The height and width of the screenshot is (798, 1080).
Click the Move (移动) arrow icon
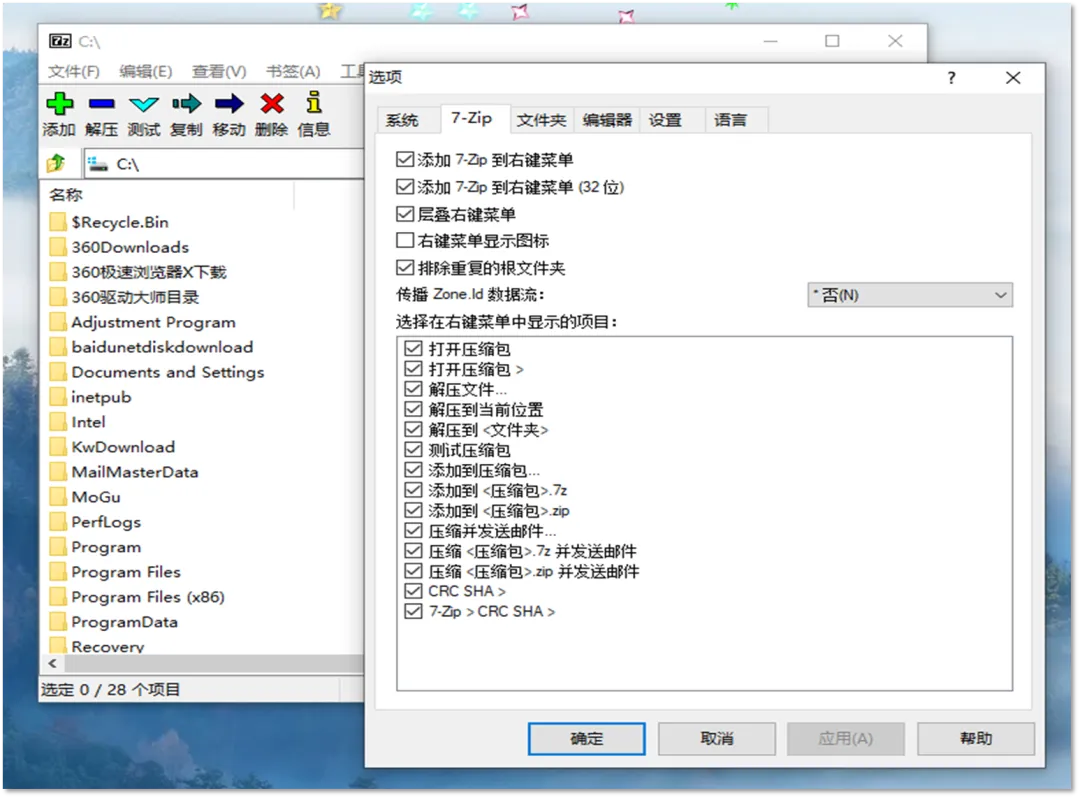229,104
